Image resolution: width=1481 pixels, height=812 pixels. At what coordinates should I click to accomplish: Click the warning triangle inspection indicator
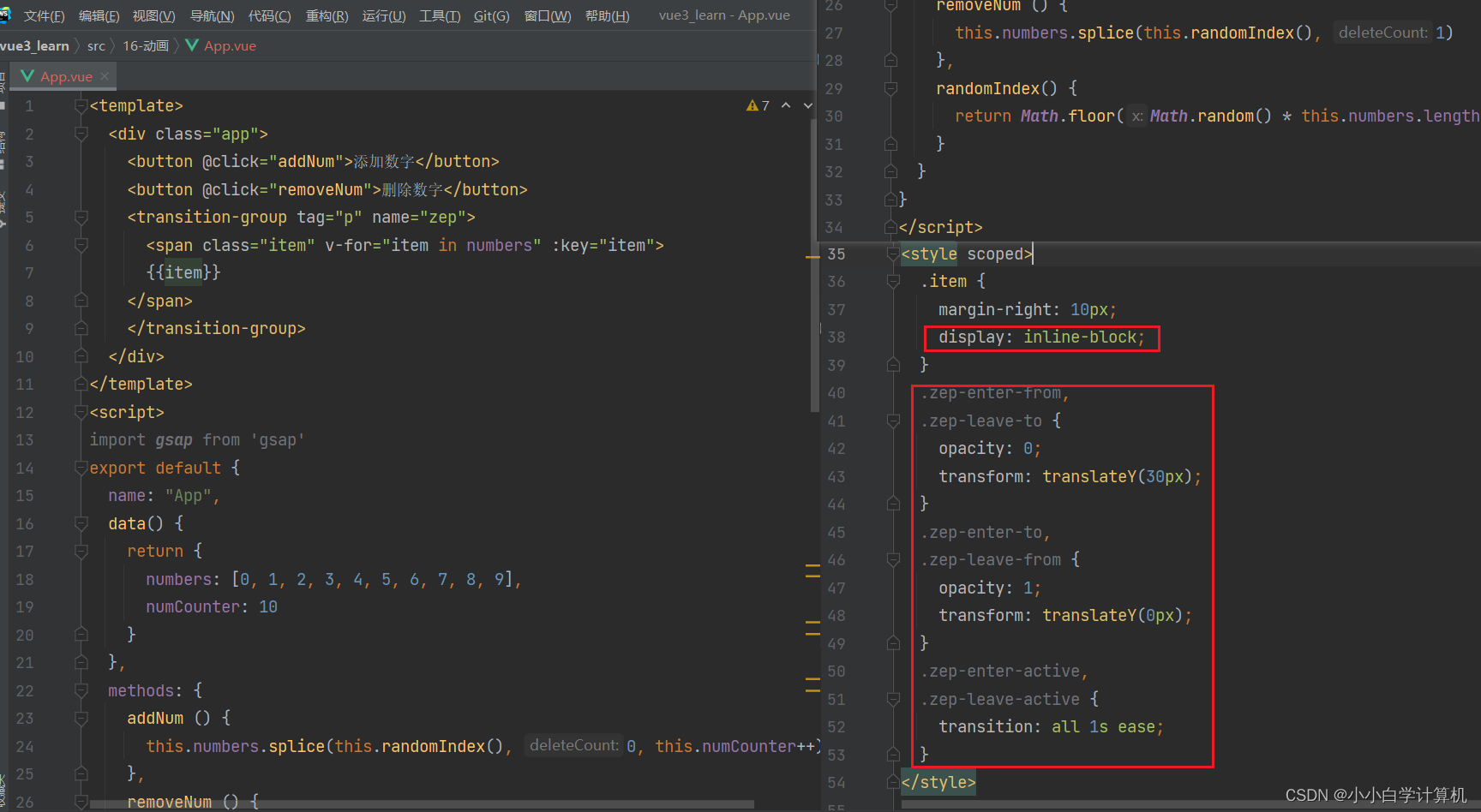tap(752, 105)
